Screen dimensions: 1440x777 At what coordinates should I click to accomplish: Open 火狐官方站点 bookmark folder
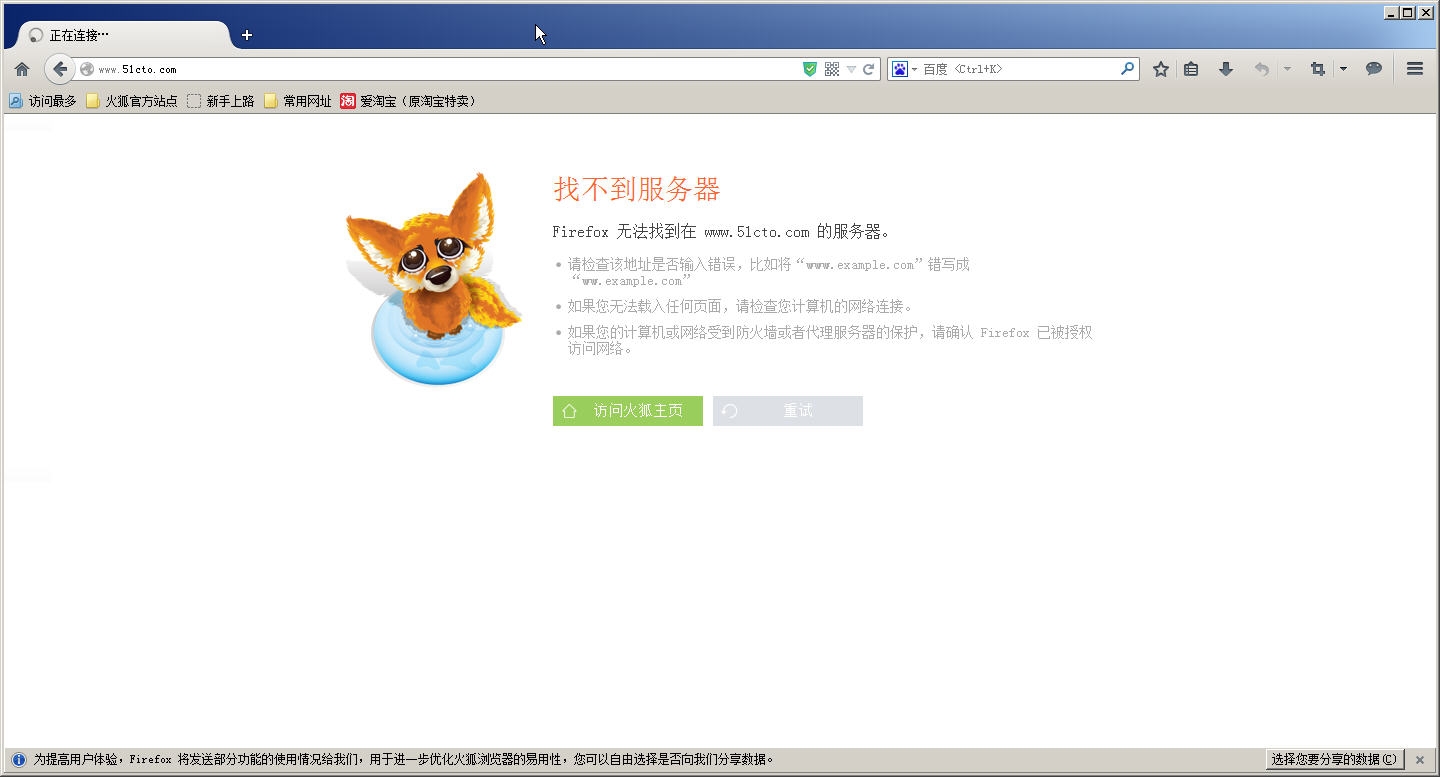[x=132, y=101]
